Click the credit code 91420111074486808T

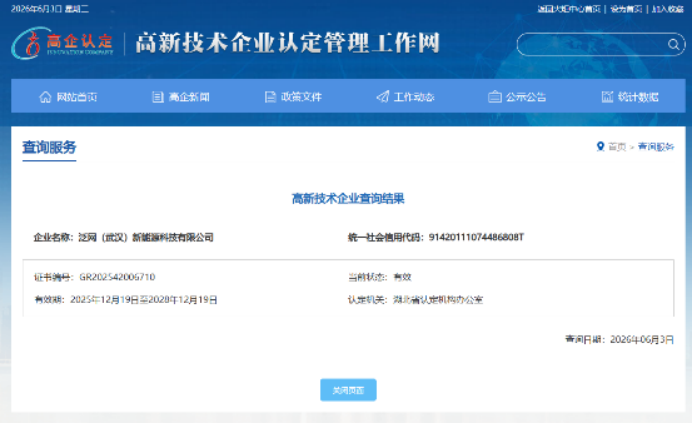[476, 237]
